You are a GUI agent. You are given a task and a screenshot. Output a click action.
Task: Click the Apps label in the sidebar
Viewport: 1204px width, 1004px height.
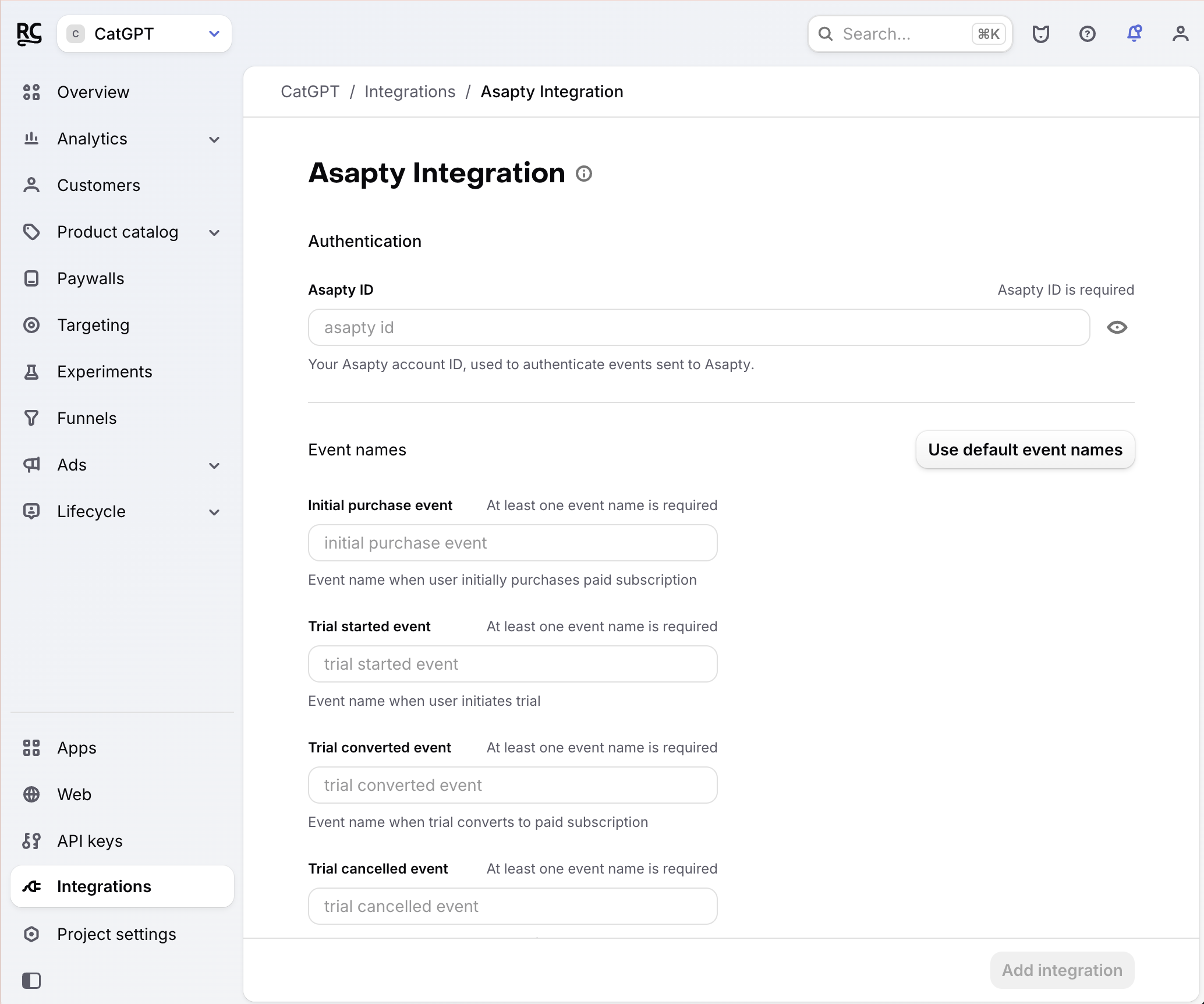tap(77, 748)
